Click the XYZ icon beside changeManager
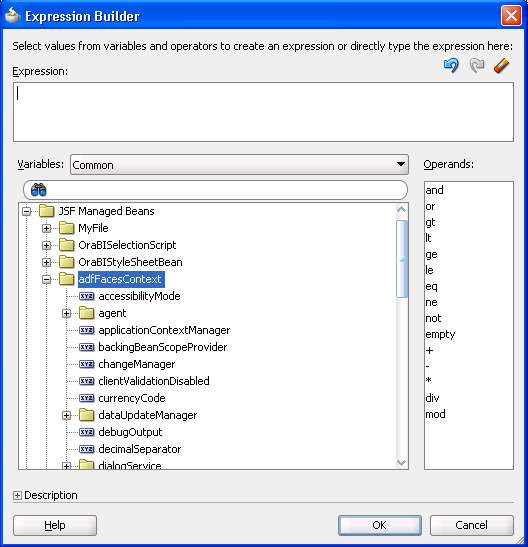Image resolution: width=528 pixels, height=547 pixels. 86,364
